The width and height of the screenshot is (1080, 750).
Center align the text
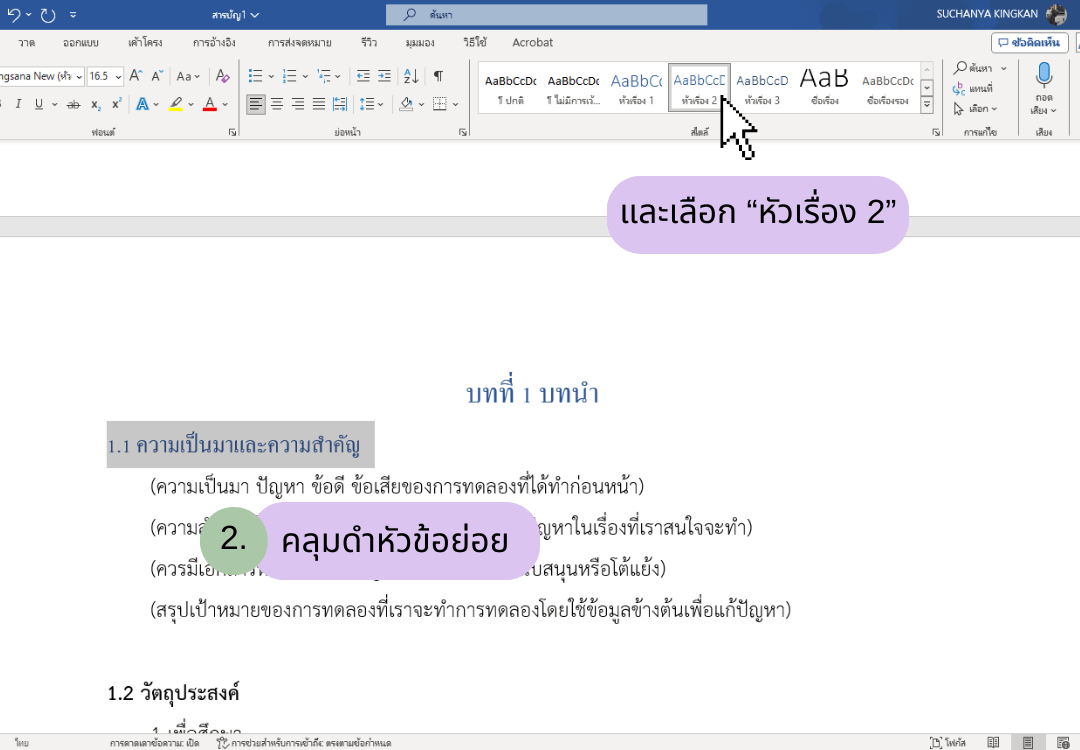click(x=277, y=104)
